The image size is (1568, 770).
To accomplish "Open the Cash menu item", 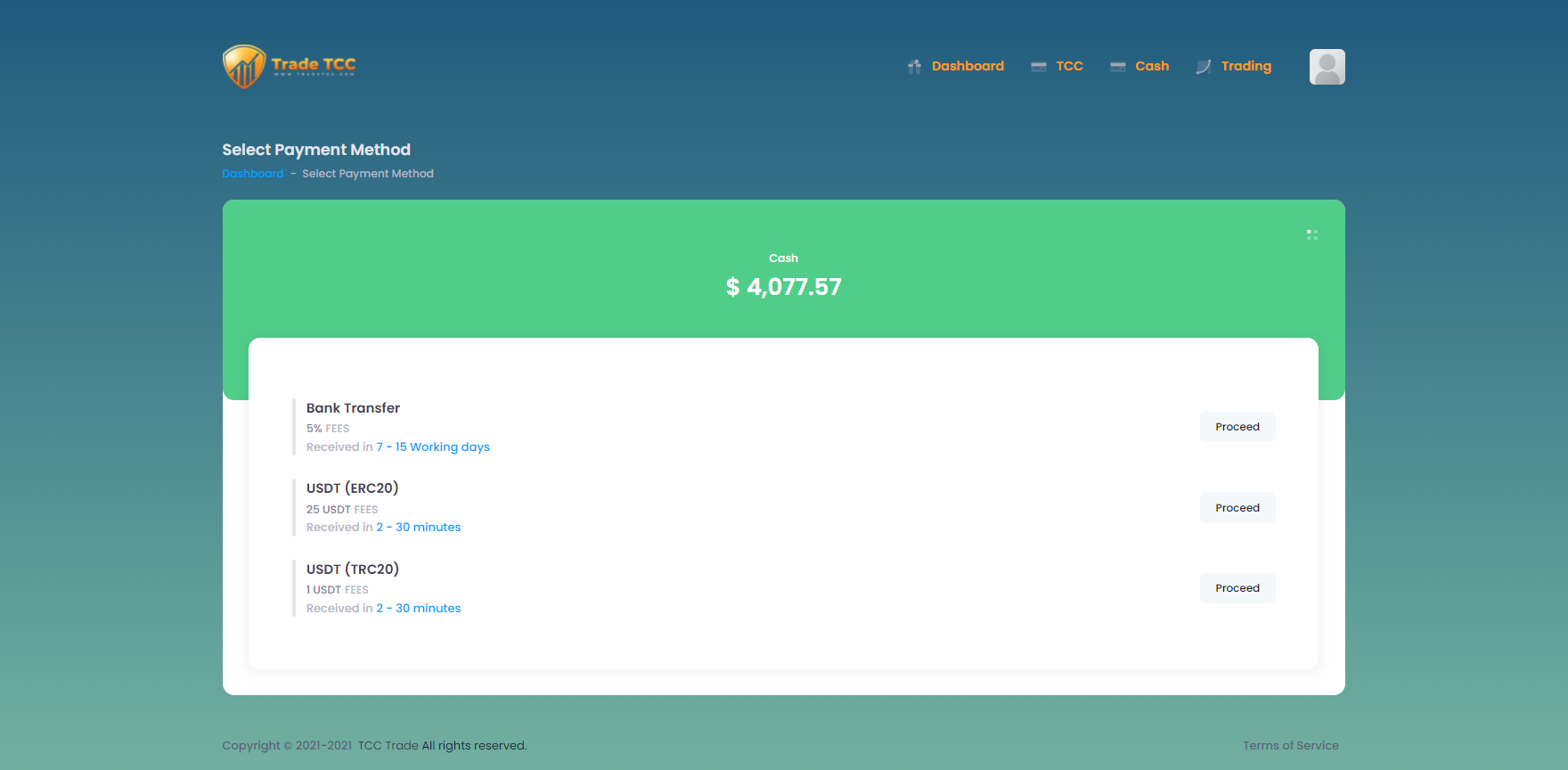I will coord(1152,66).
